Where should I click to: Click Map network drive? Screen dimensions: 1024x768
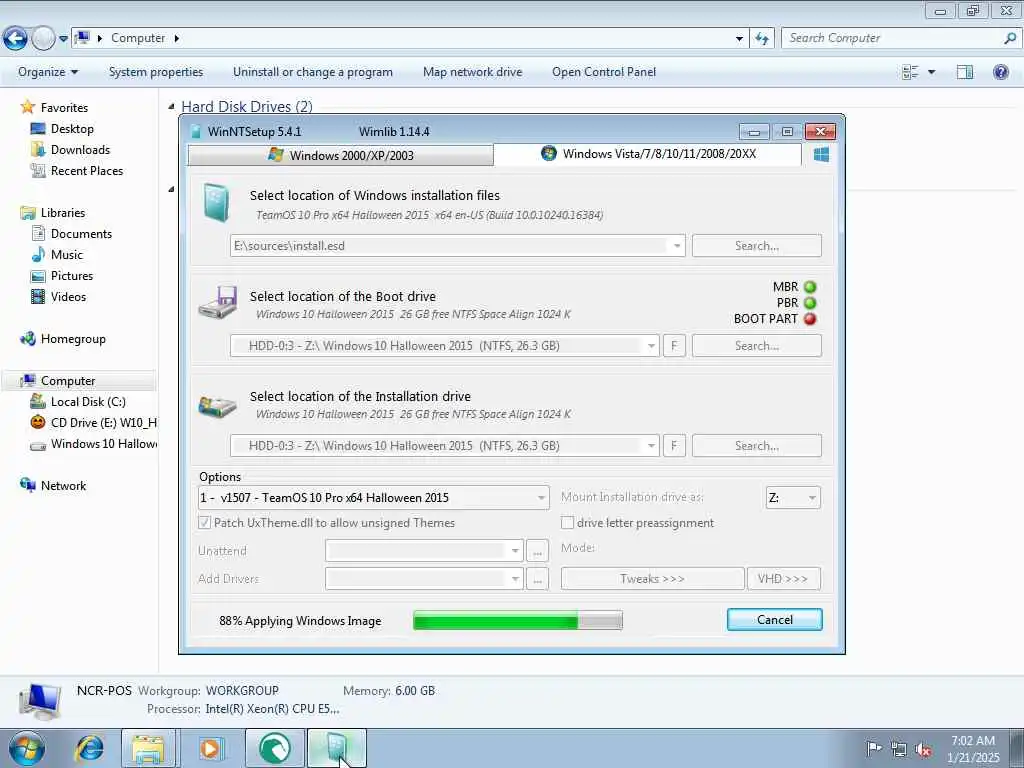472,72
